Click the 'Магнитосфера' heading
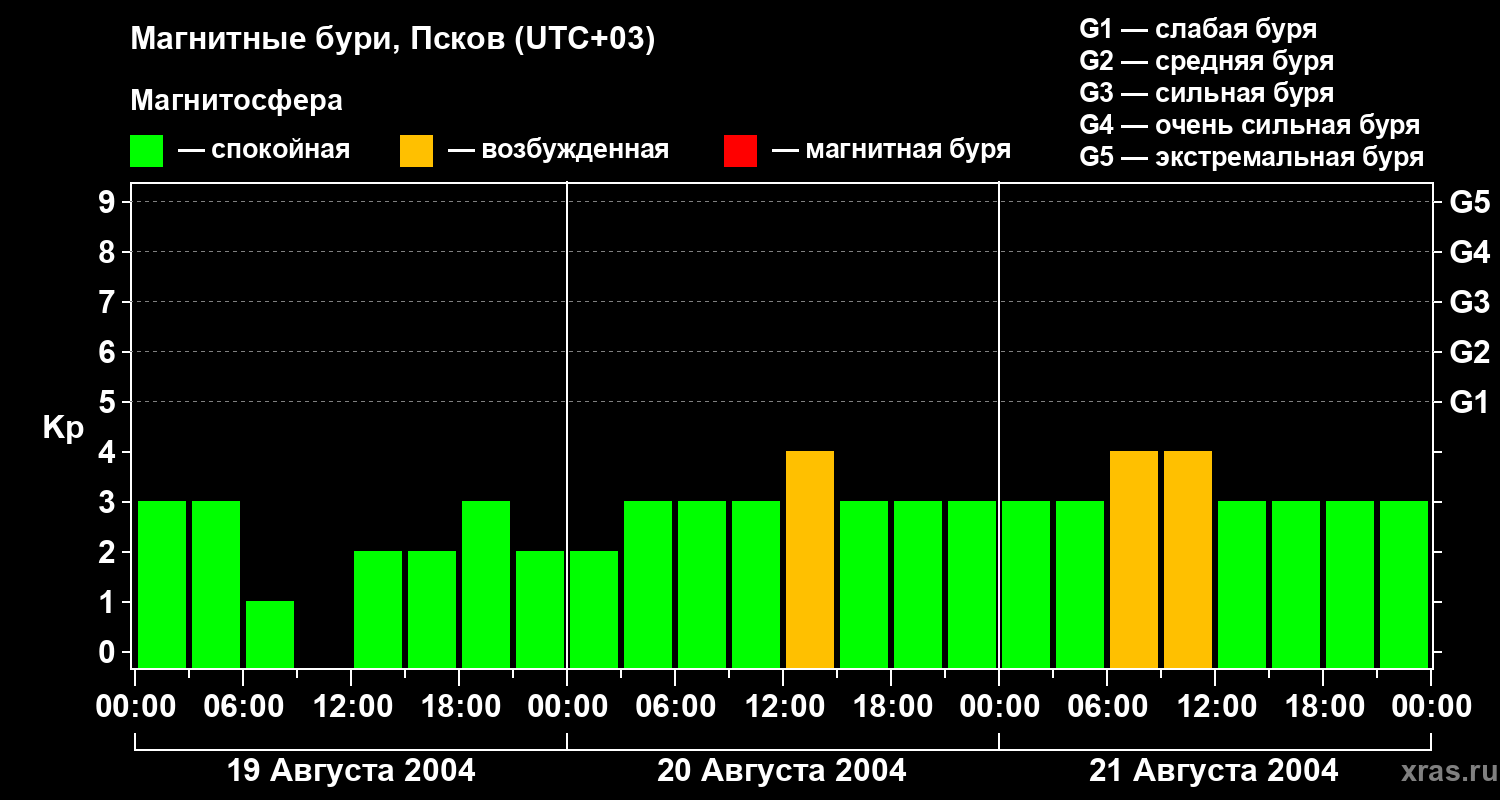This screenshot has height=800, width=1500. [237, 101]
